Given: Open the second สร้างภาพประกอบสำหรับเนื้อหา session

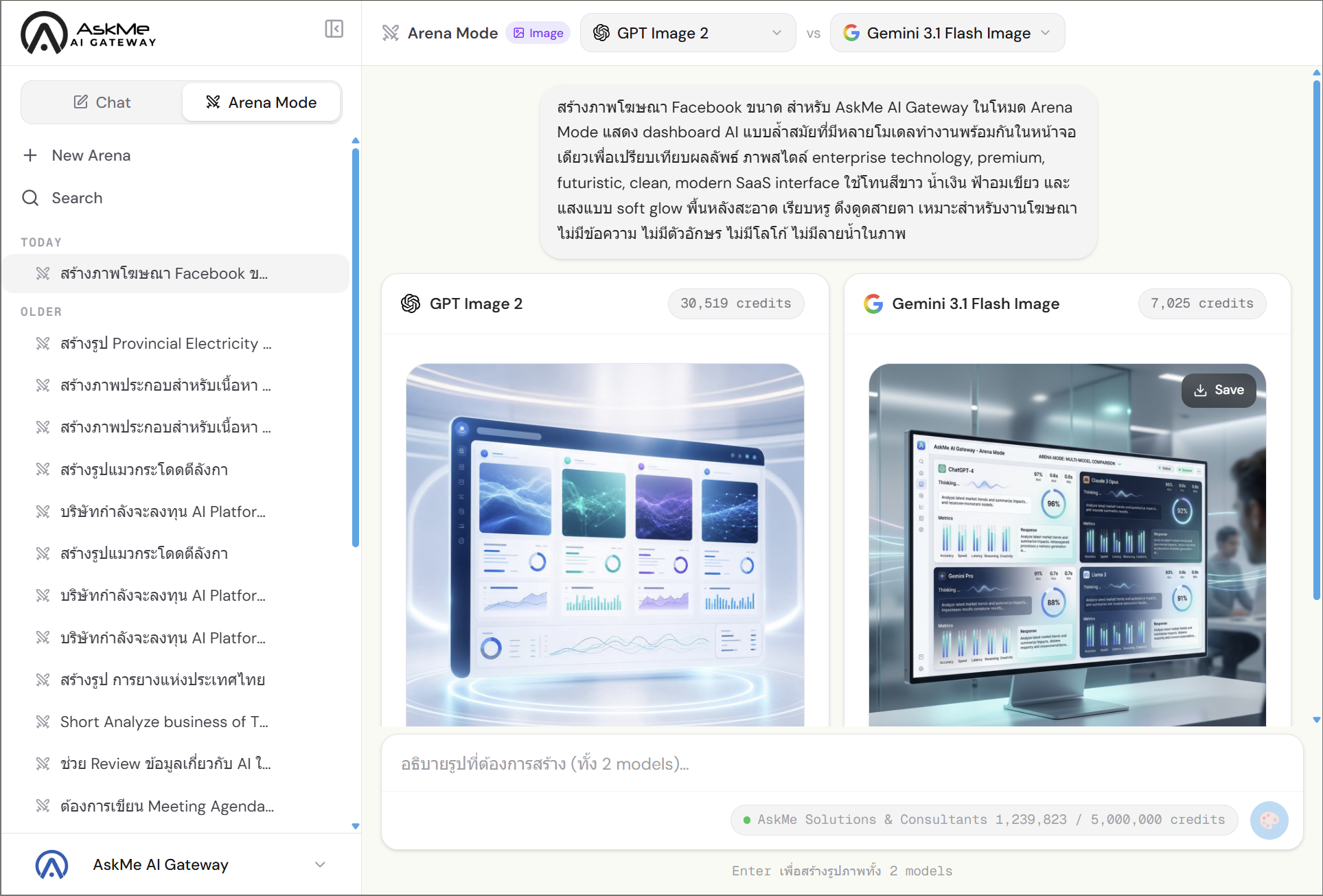Looking at the screenshot, I should [176, 427].
